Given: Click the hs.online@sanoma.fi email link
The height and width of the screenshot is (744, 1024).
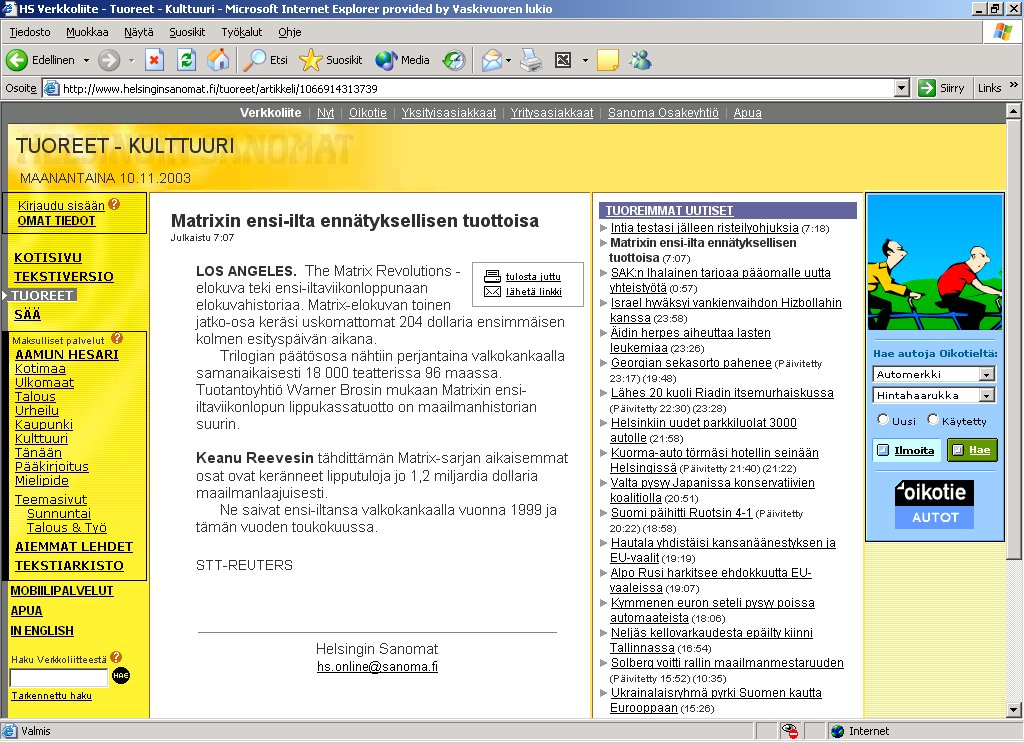Looking at the screenshot, I should [x=377, y=666].
